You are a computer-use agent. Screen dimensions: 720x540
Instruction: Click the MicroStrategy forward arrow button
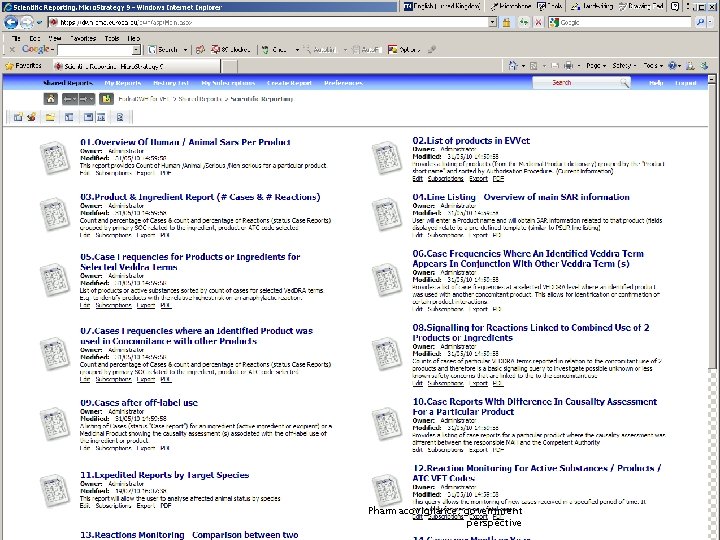coord(86,99)
